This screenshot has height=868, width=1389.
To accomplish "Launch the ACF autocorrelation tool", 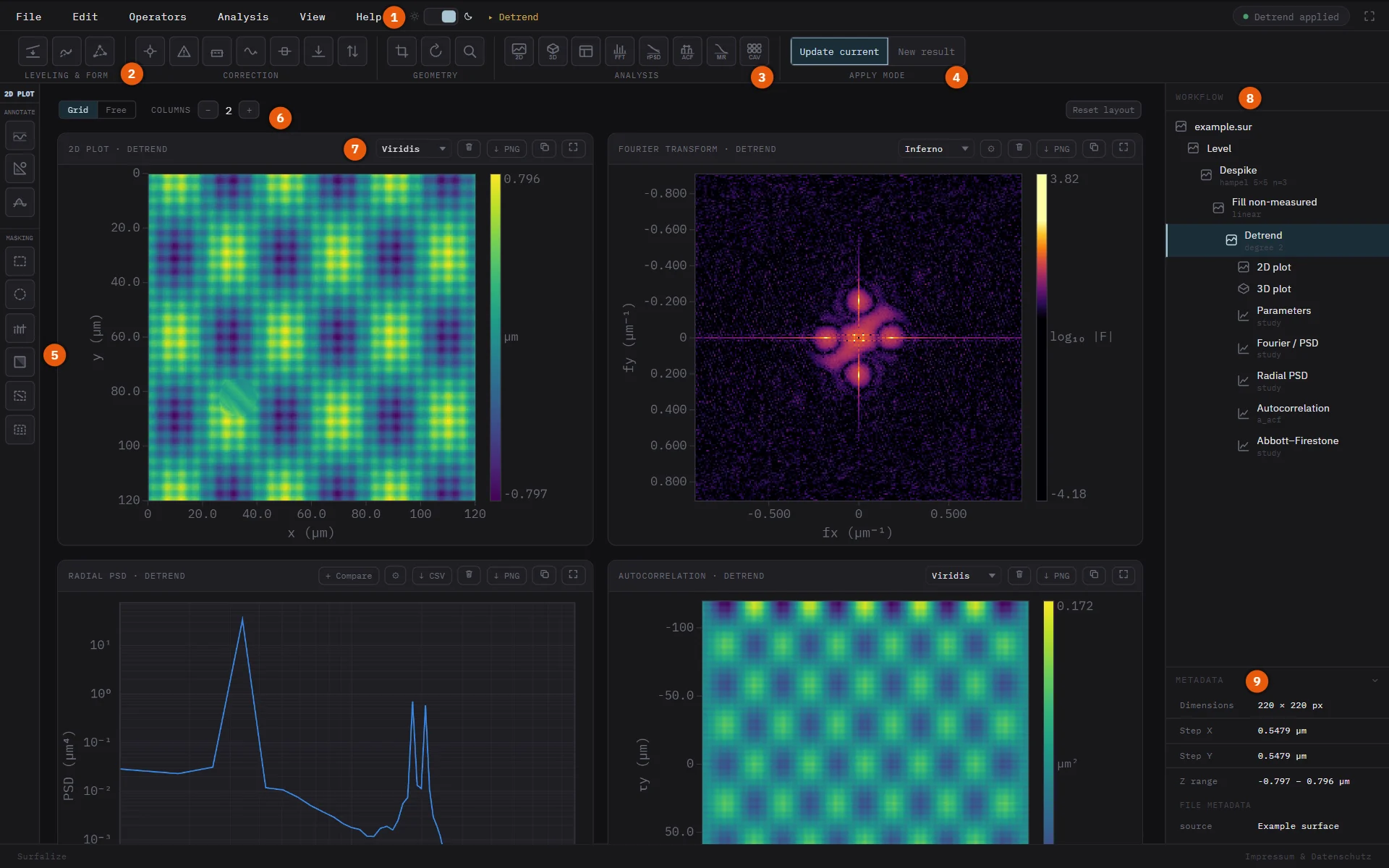I will [x=687, y=51].
